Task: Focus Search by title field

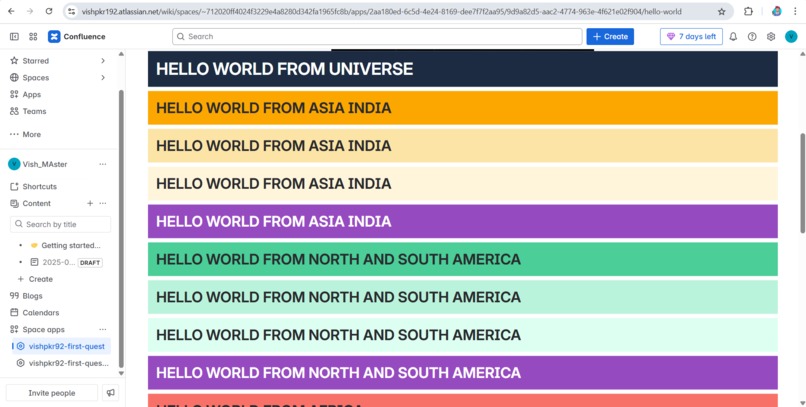Action: tap(61, 224)
